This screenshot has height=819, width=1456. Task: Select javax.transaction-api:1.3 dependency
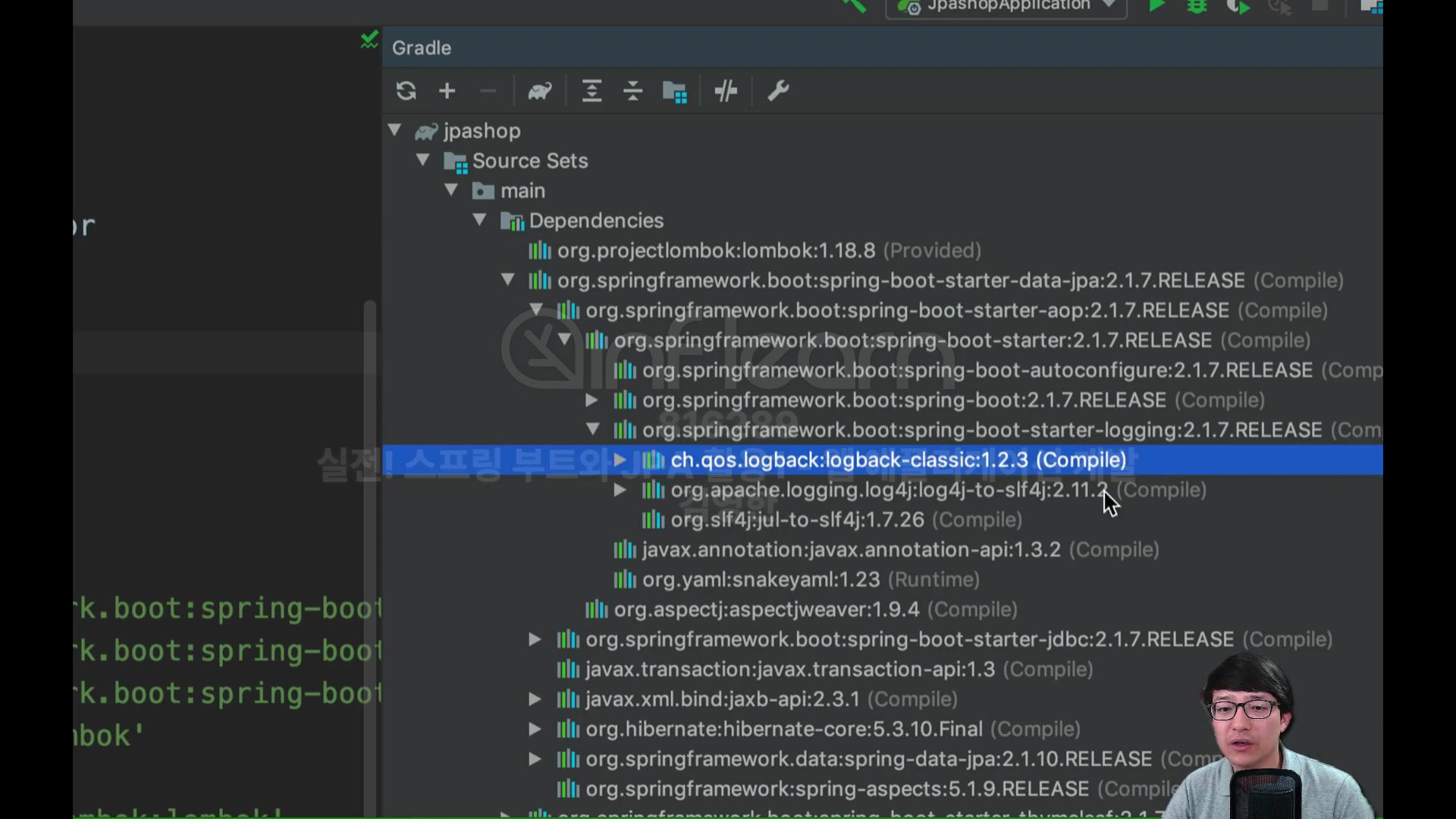tap(839, 669)
